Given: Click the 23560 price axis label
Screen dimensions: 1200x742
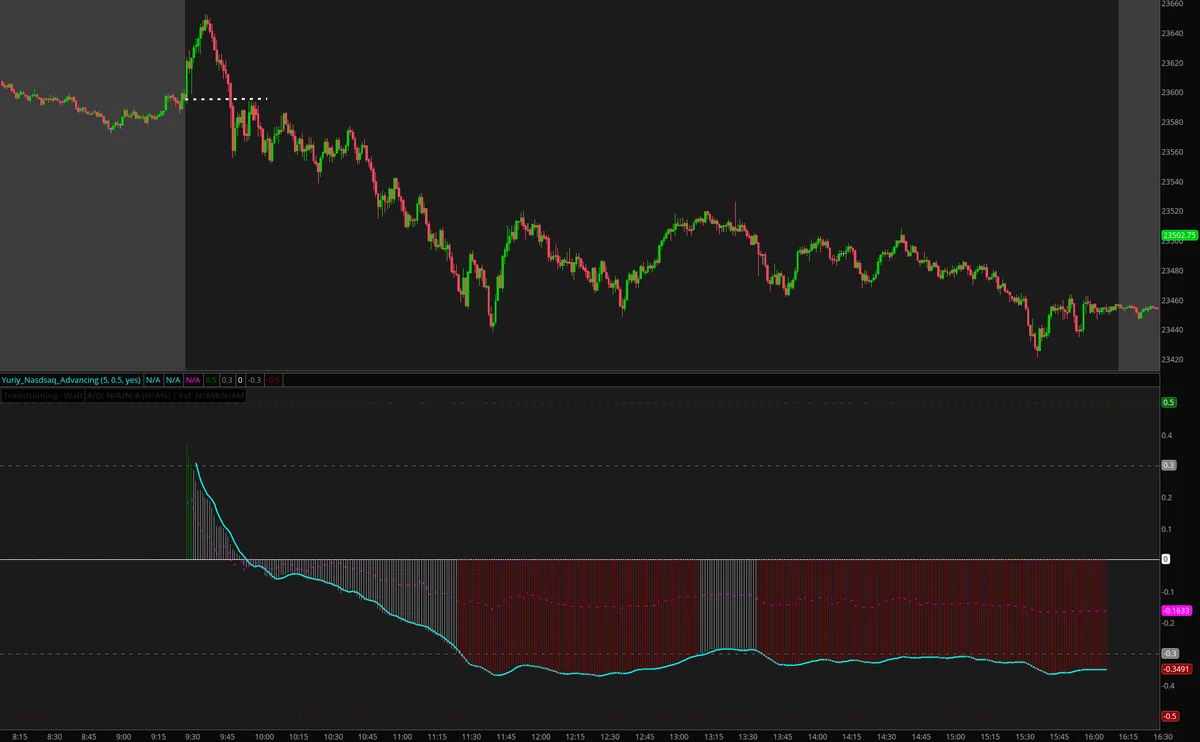Looking at the screenshot, I should 1174,152.
